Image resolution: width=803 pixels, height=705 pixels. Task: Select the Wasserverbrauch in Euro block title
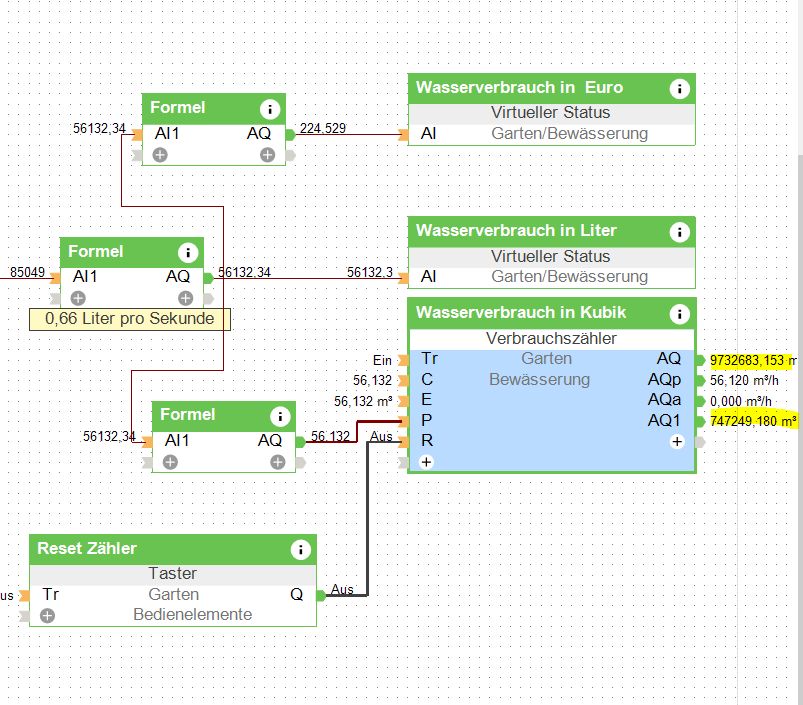click(x=519, y=88)
